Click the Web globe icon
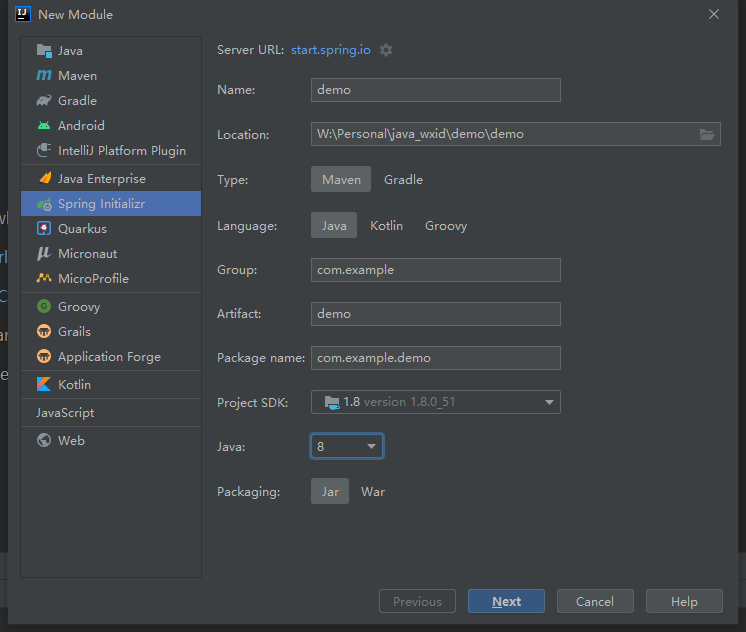The height and width of the screenshot is (632, 746). tap(44, 440)
